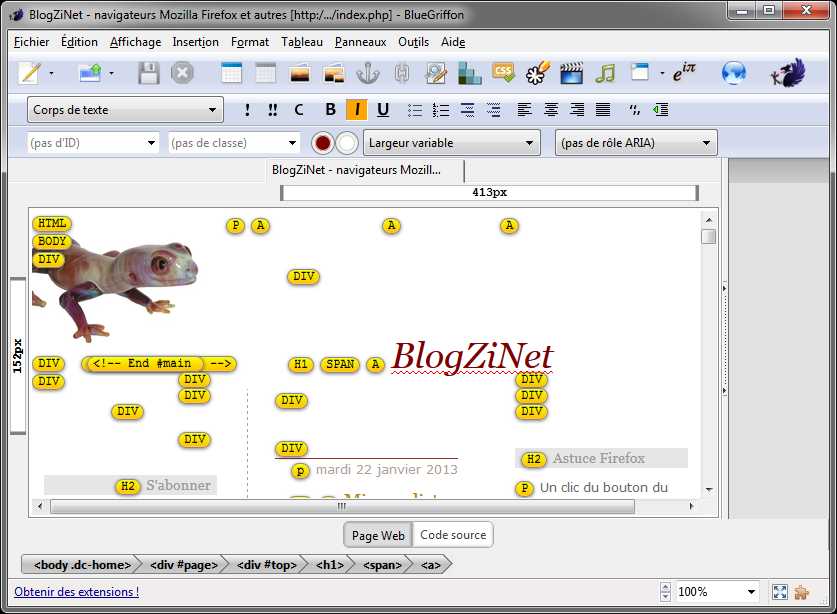Viewport: 837px width, 614px height.
Task: Open the Corps de texte paragraph dropdown
Action: 125,110
